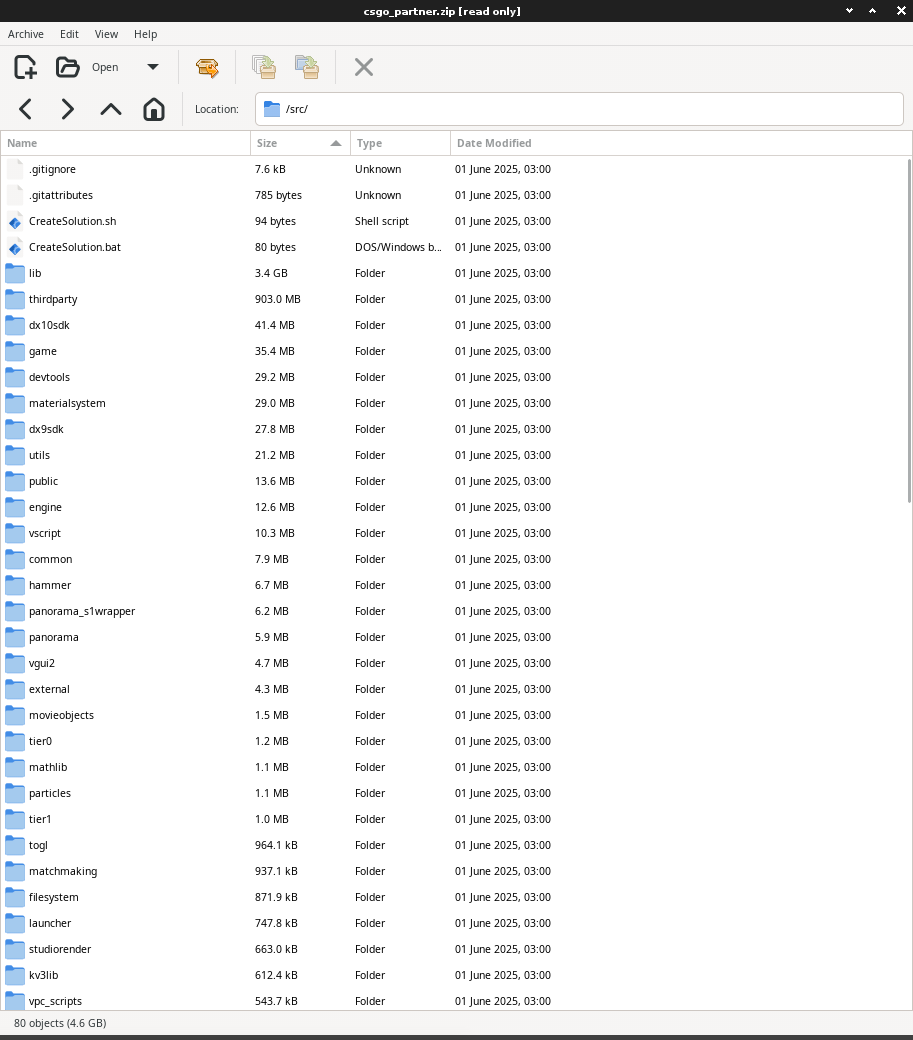
Task: Select the dx9sdk folder icon
Action: pyautogui.click(x=15, y=429)
